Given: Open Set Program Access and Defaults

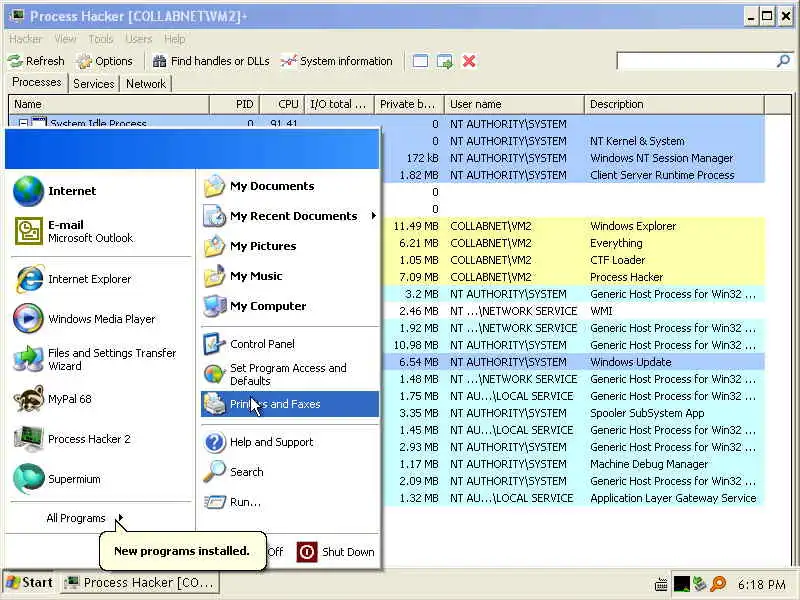Looking at the screenshot, I should (276, 374).
